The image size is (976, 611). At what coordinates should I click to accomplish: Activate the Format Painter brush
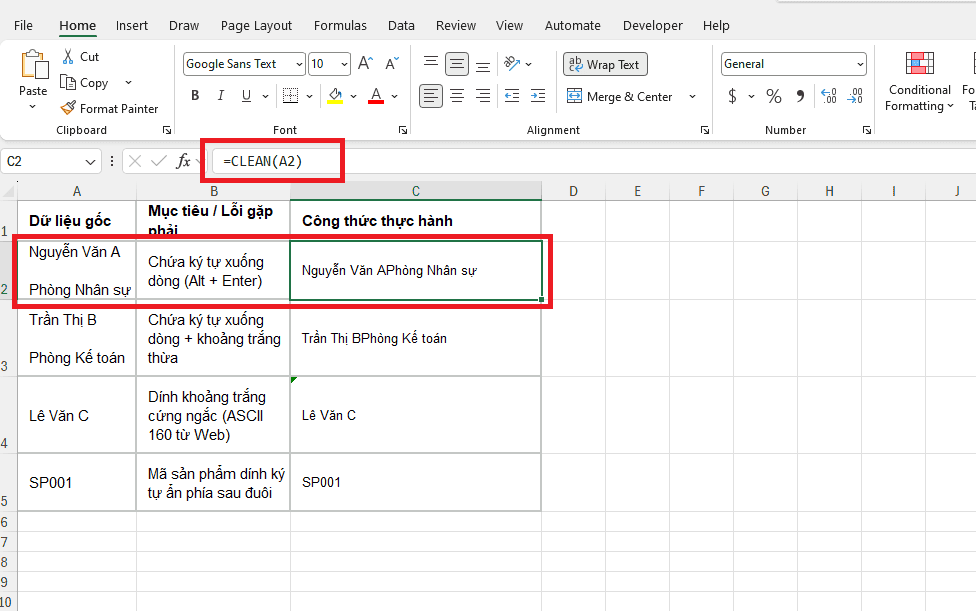tap(68, 108)
